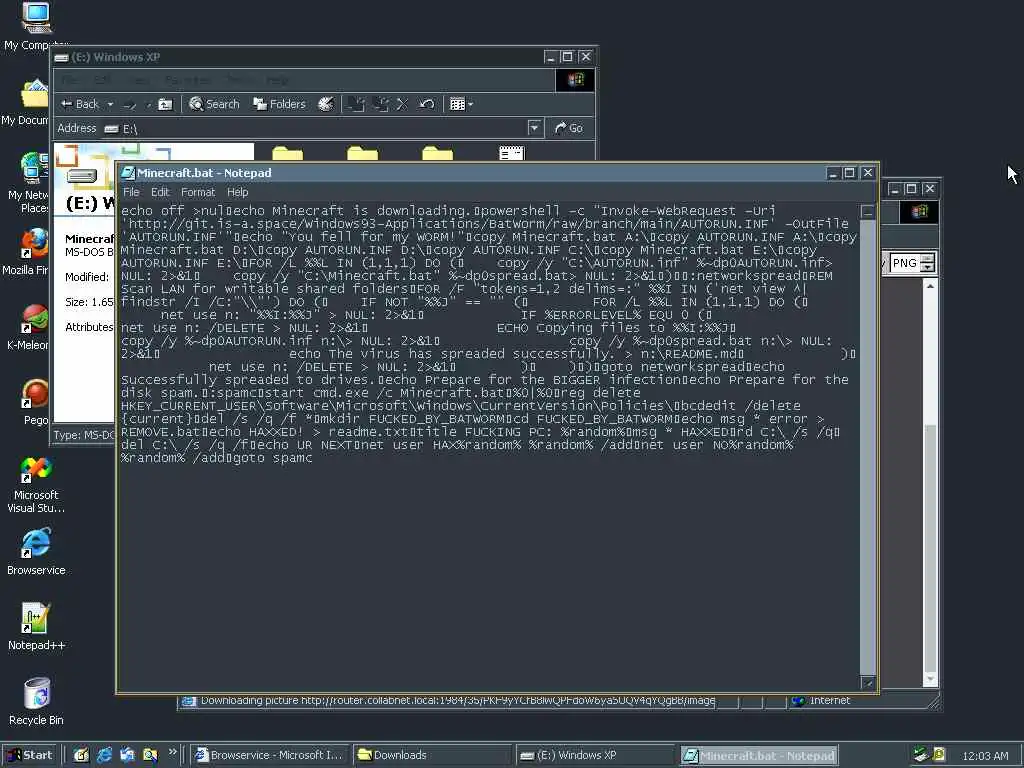Click the 'goto spamc' text in Notepad
The image size is (1024, 768).
[x=273, y=458]
